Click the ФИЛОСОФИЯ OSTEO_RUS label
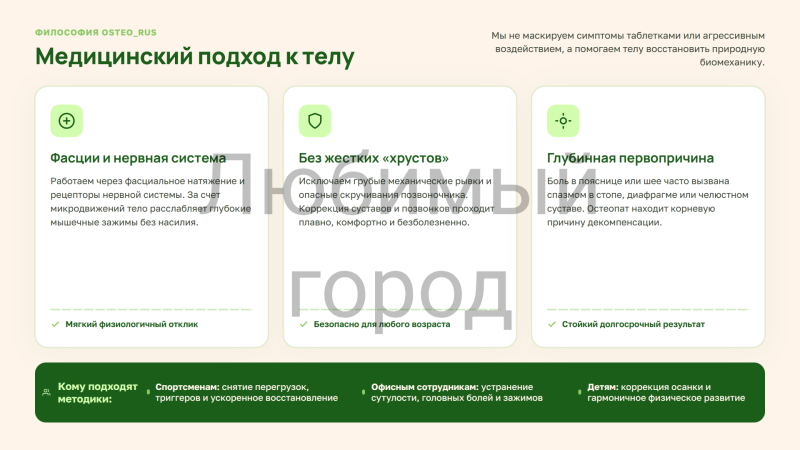 point(96,32)
